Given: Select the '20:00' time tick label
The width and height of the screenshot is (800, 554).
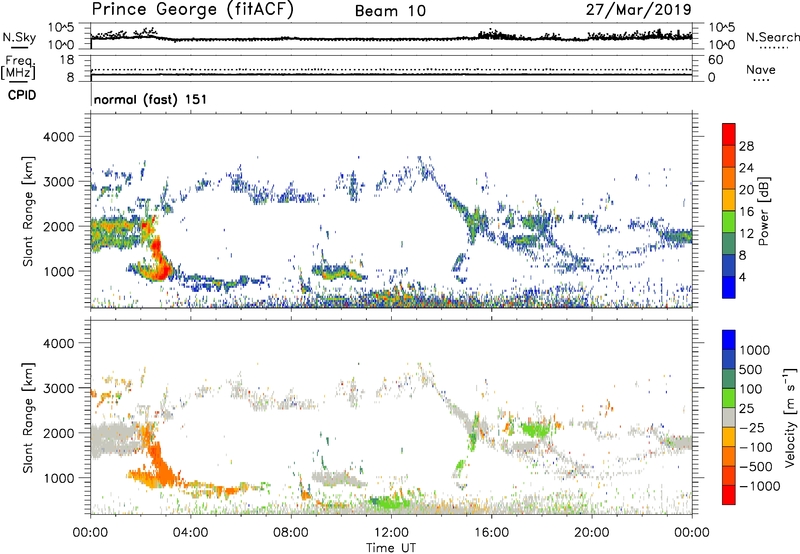Looking at the screenshot, I should (x=592, y=533).
